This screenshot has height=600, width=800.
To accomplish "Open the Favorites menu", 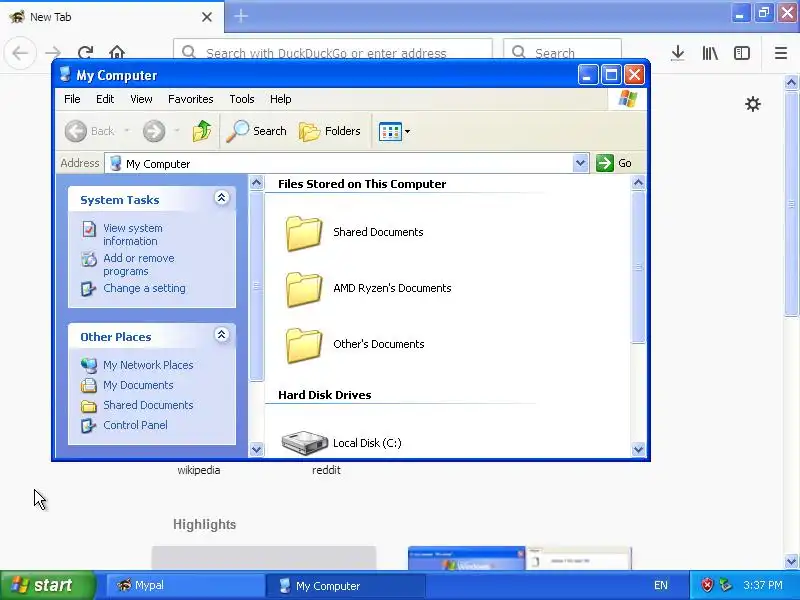I will 190,99.
